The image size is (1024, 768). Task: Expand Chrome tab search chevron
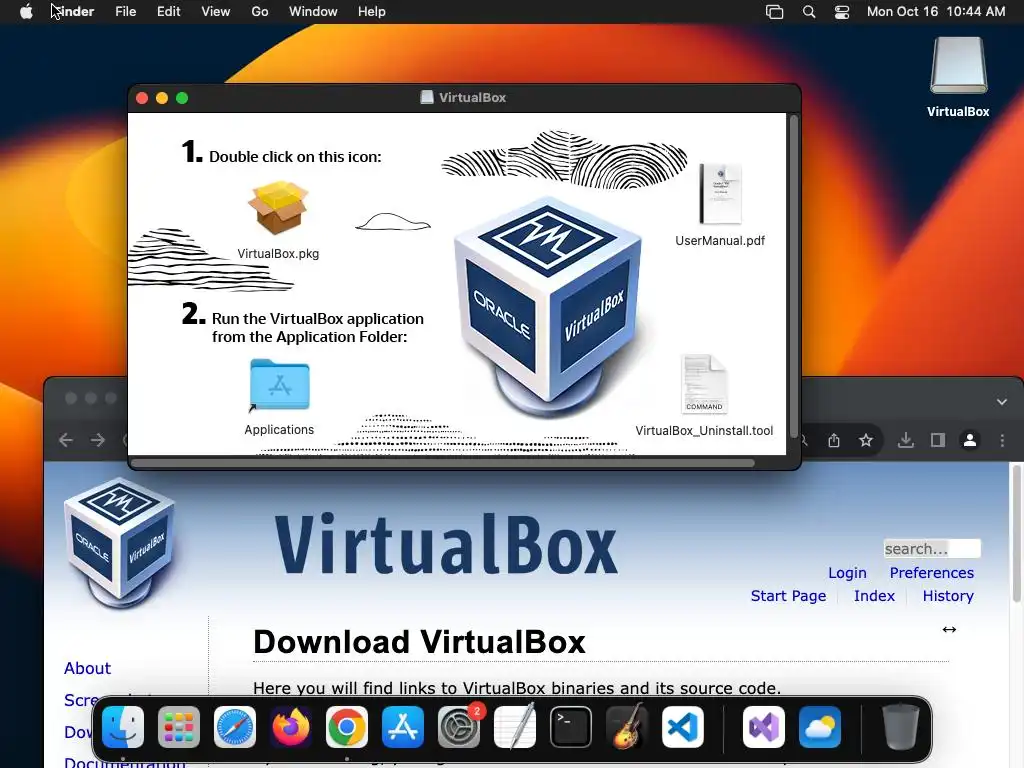point(1002,402)
